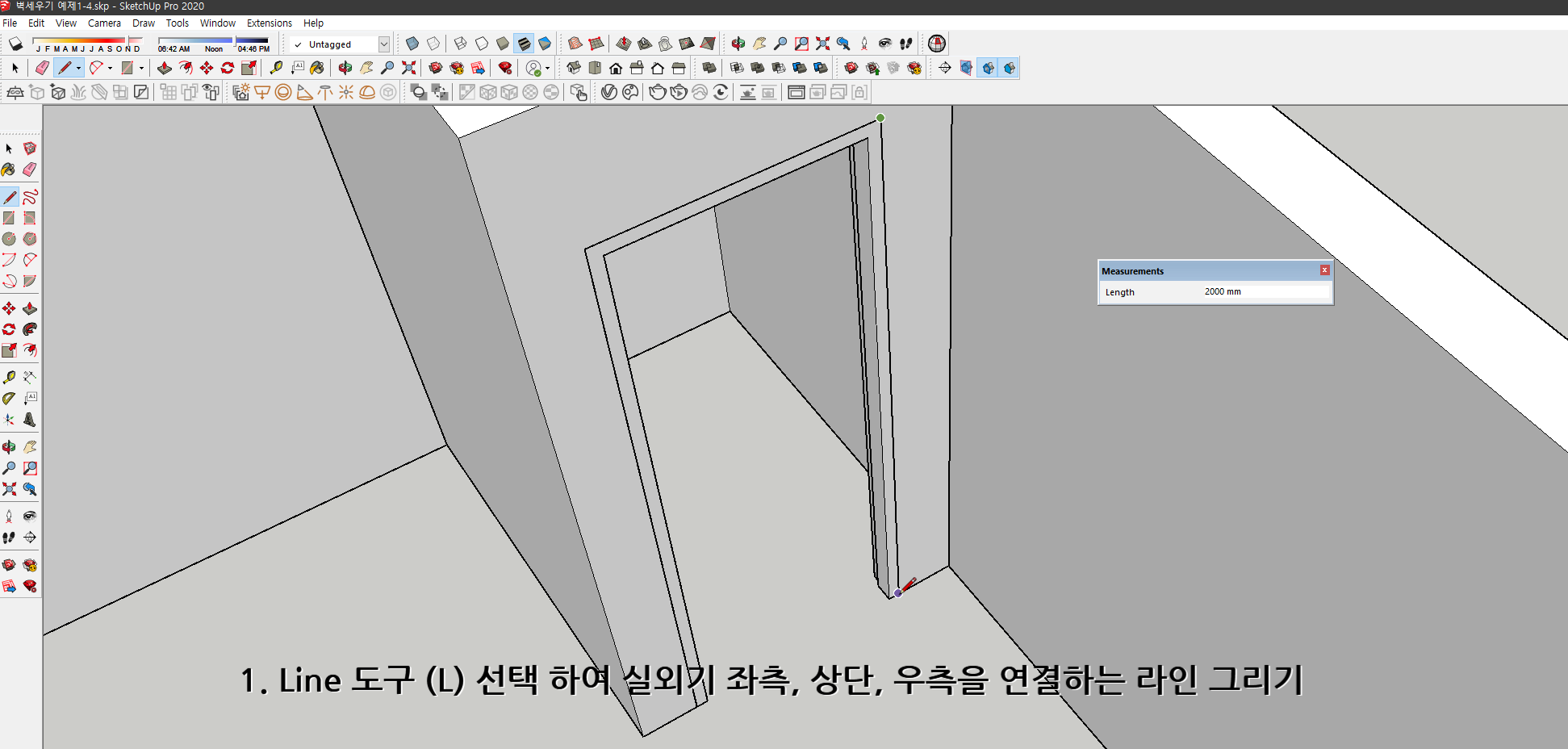The height and width of the screenshot is (749, 1568).
Task: Select the Orbit tool
Action: click(346, 68)
